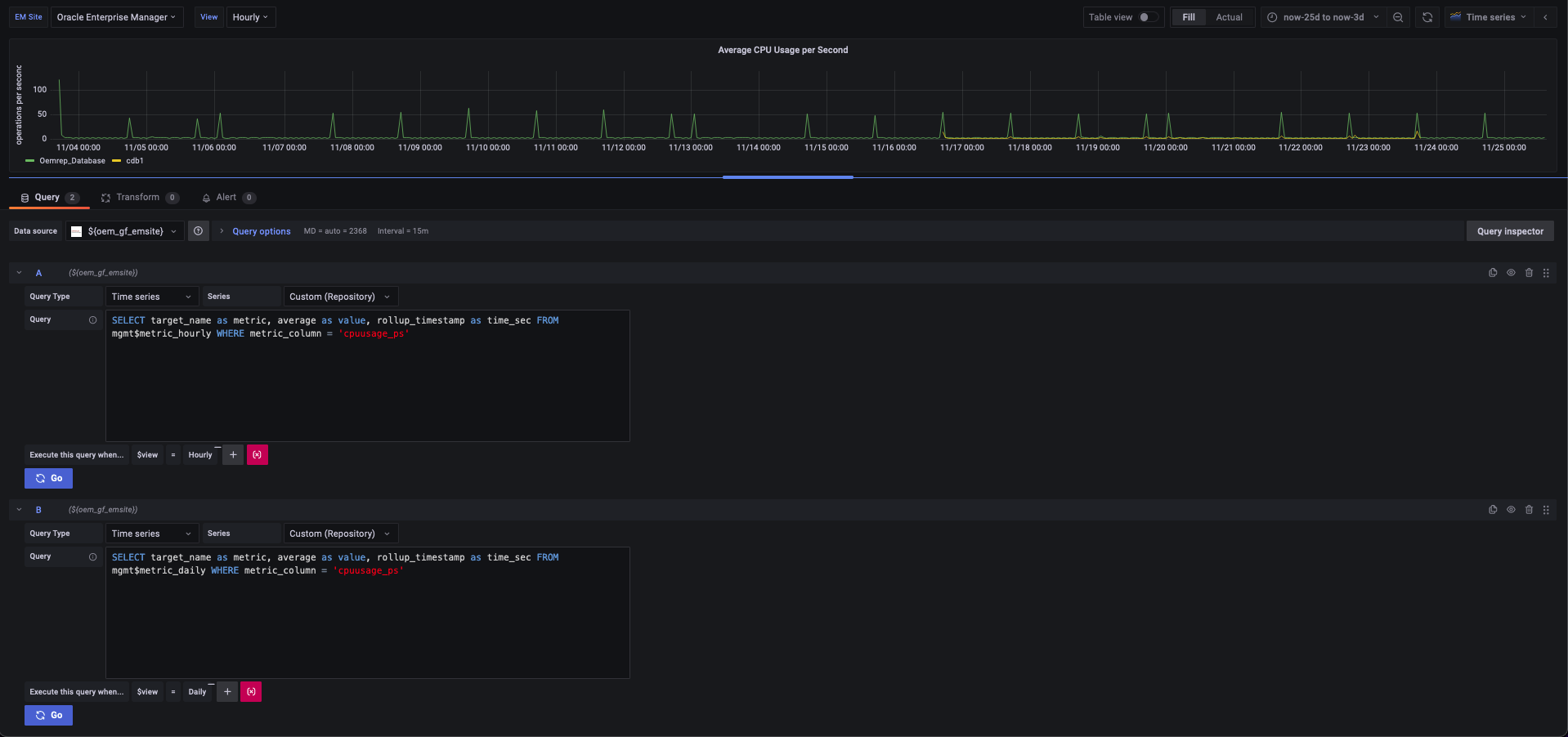This screenshot has height=737, width=1568.
Task: Run query A with the Go button
Action: [48, 479]
